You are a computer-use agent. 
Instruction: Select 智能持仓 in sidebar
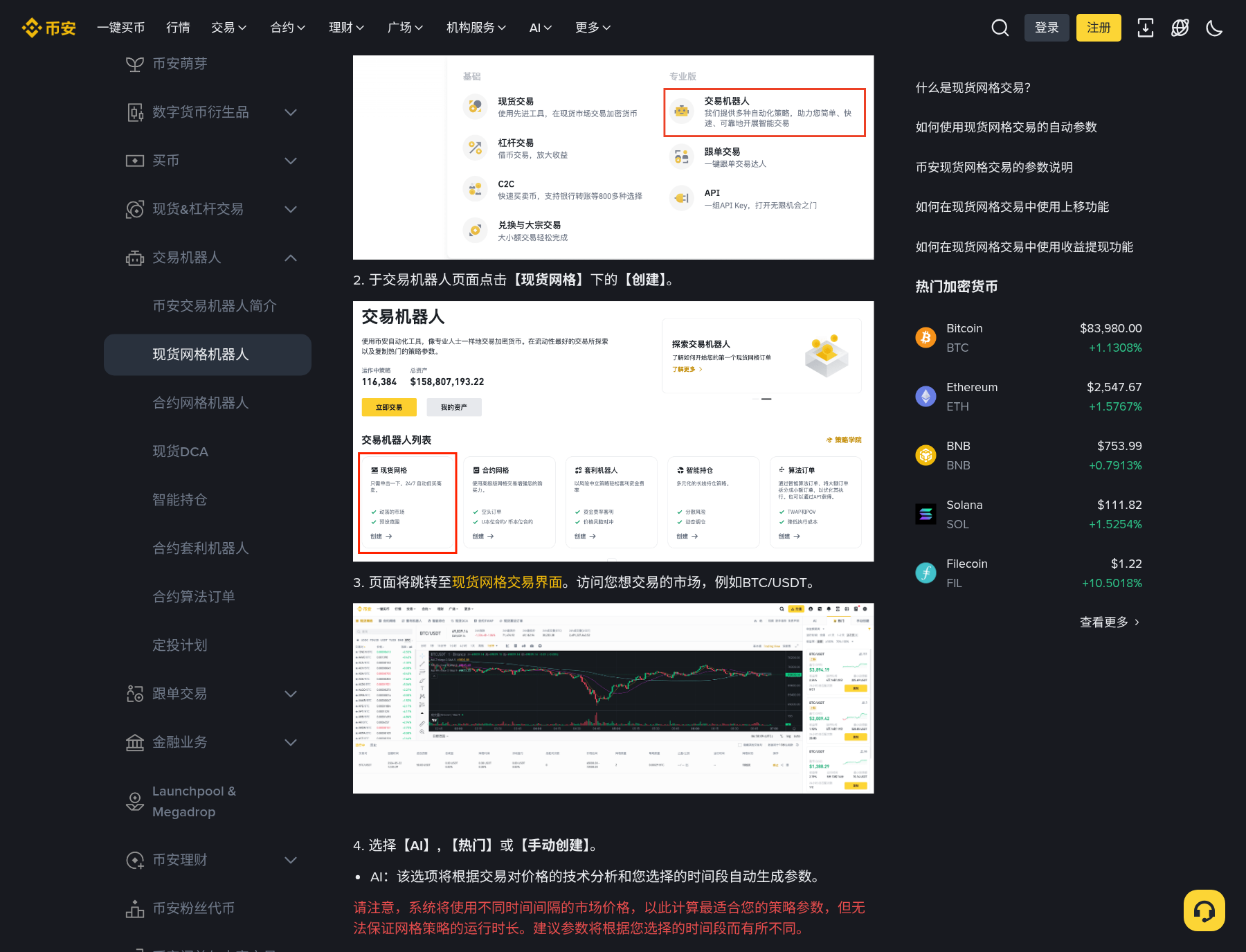[x=179, y=500]
